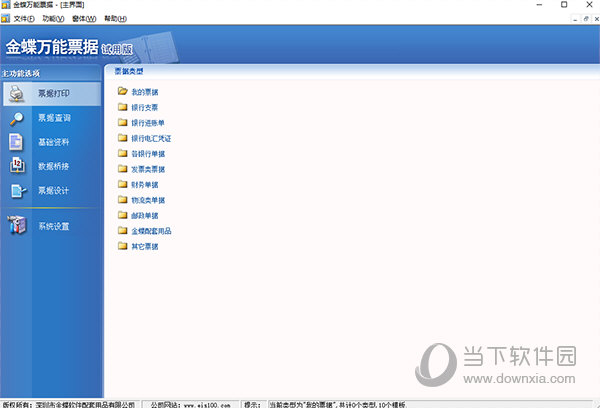Open 票据打印 via its printer icon
600x408 pixels.
click(16, 94)
